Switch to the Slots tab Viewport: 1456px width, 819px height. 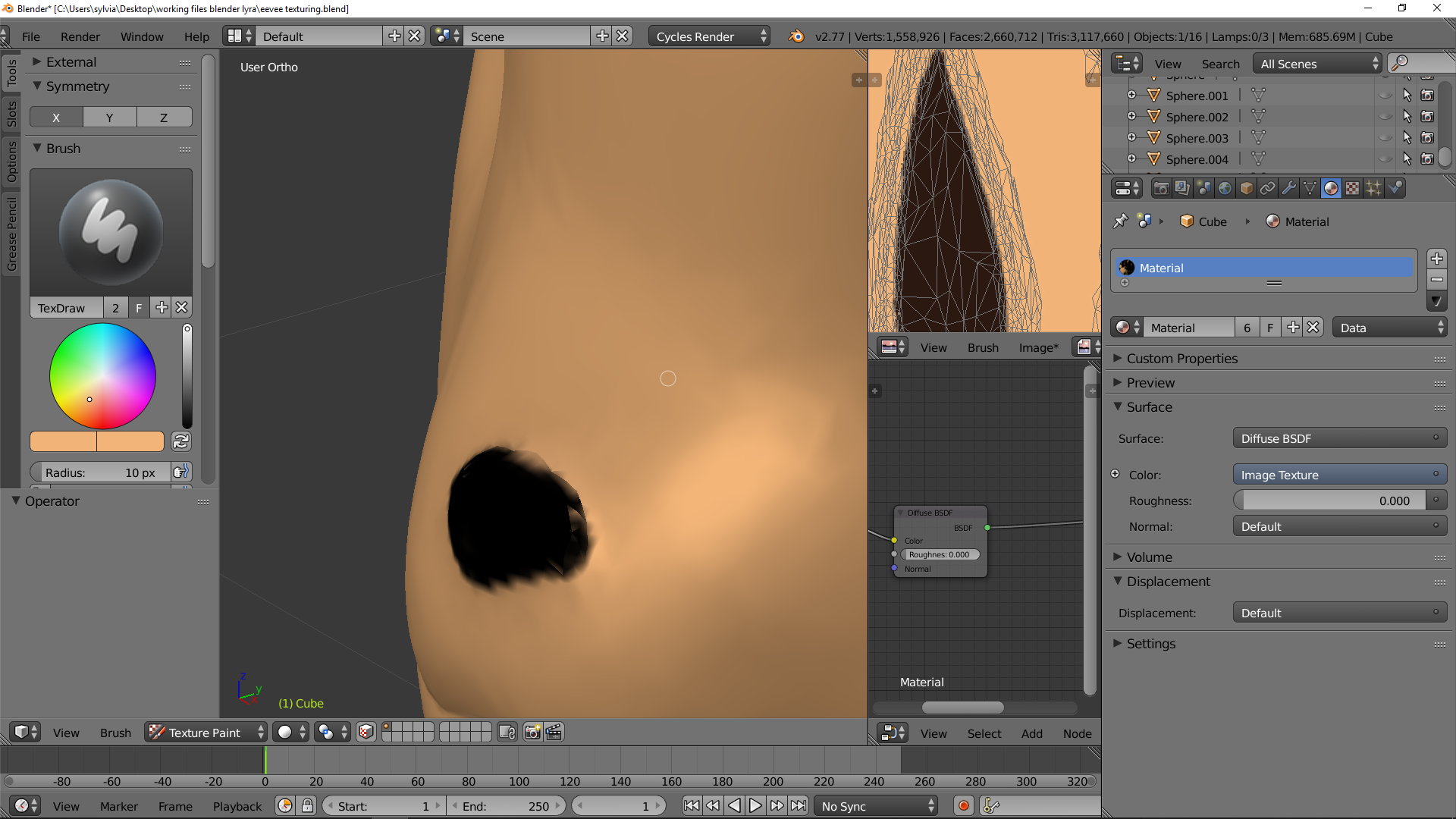[x=11, y=115]
